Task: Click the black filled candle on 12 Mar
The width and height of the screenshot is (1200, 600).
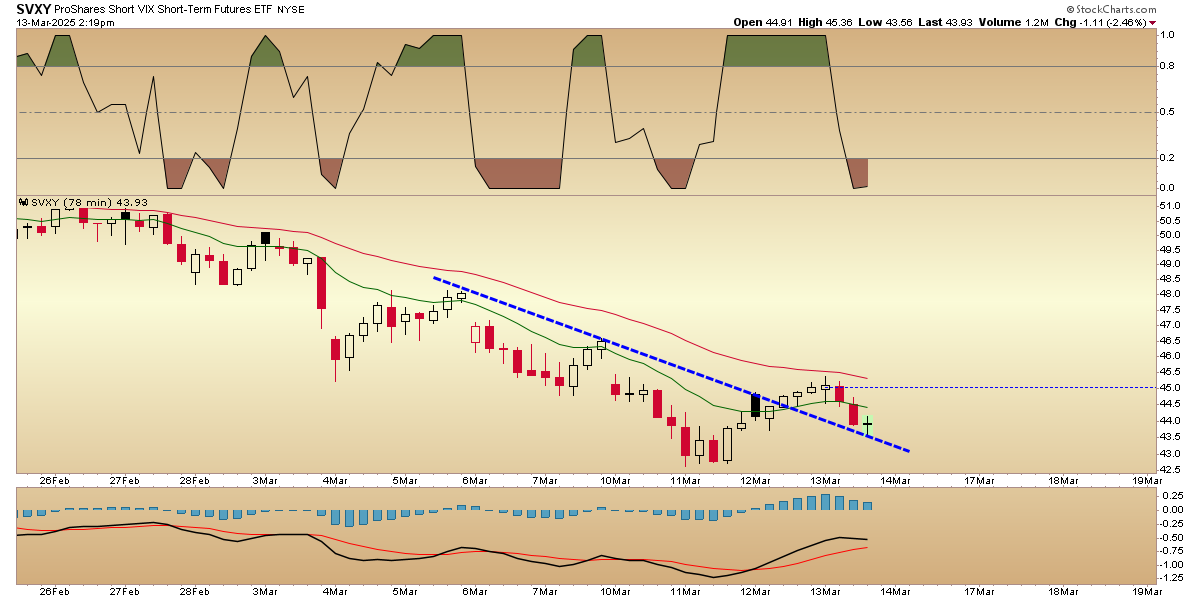Action: (755, 405)
